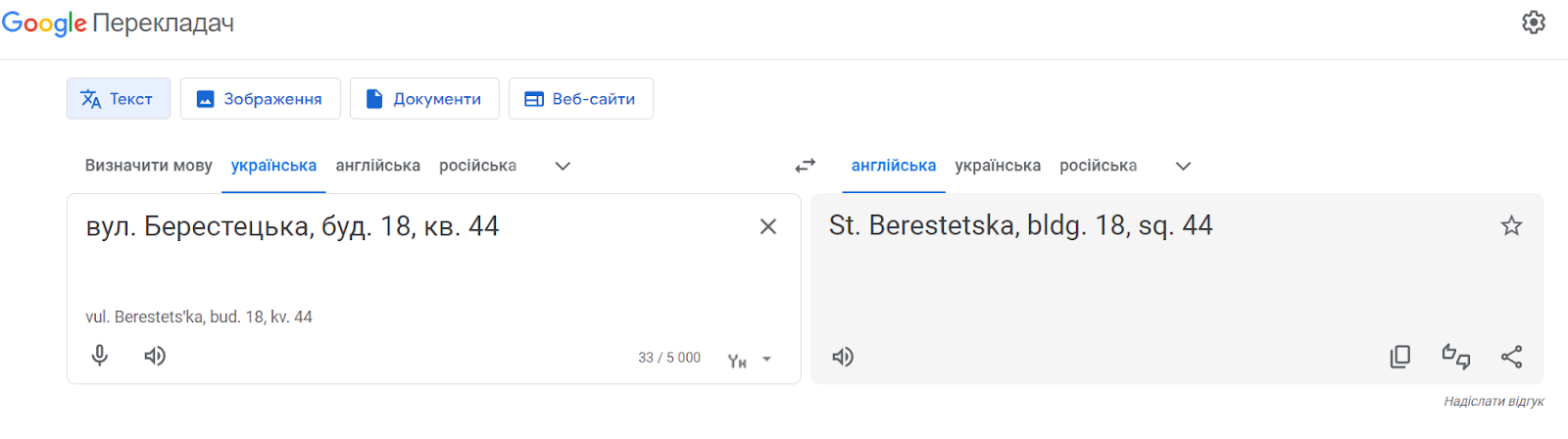Swap source and target languages
This screenshot has height=439, width=1568.
click(x=805, y=166)
